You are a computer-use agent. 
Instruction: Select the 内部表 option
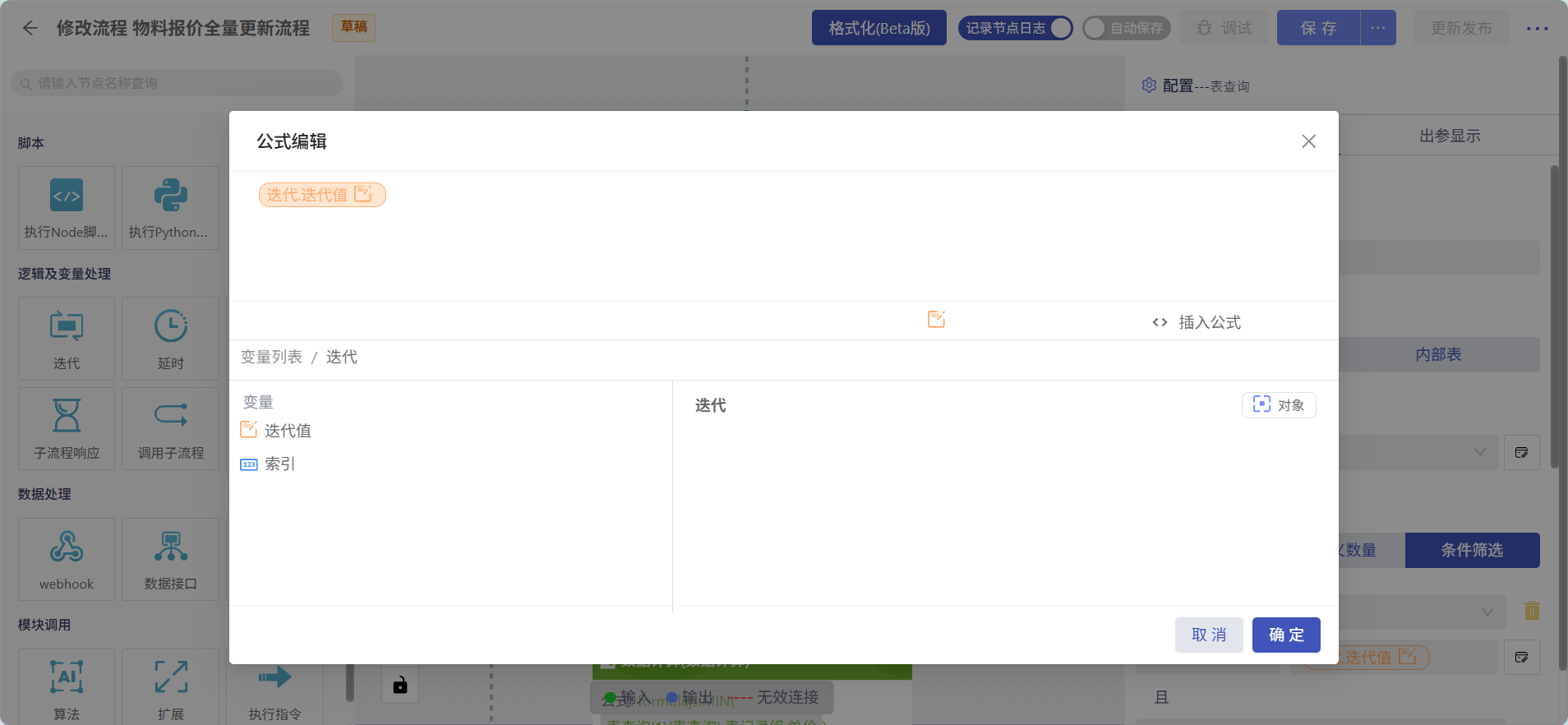1438,354
